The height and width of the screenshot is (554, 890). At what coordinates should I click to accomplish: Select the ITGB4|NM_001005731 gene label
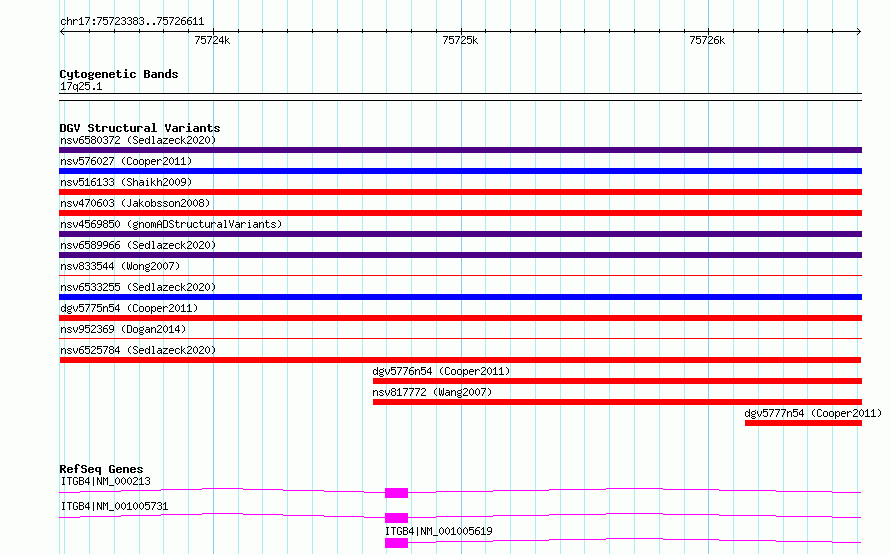[115, 506]
